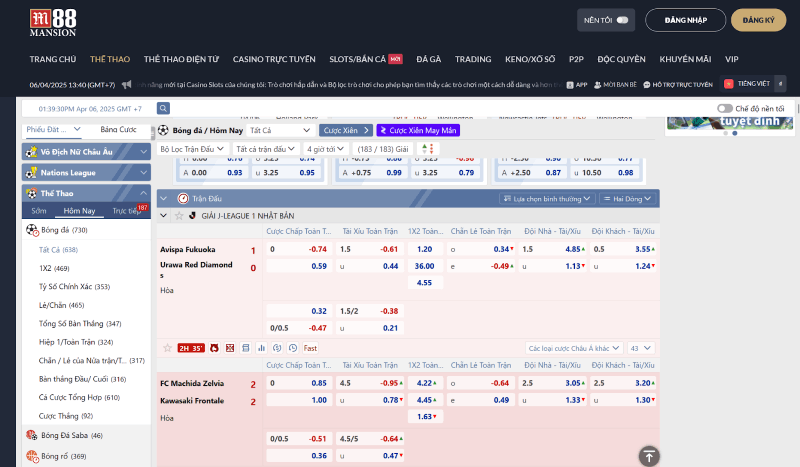Viewport: 800px width, 467px height.
Task: Open Tỷ Số Chính Xác (353) category
Action: (74, 287)
